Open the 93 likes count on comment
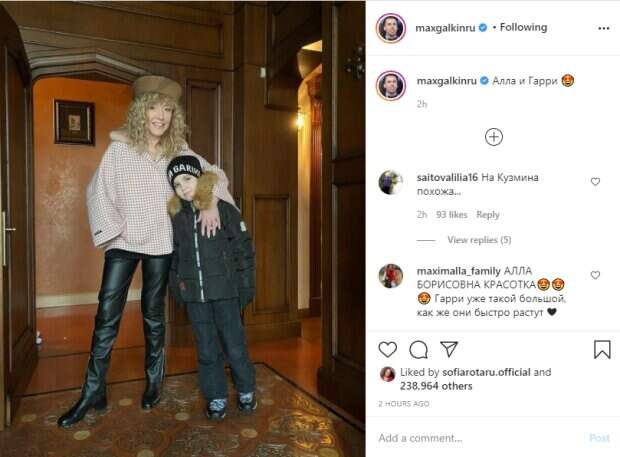Screen dimensions: 620x457 (x=452, y=215)
